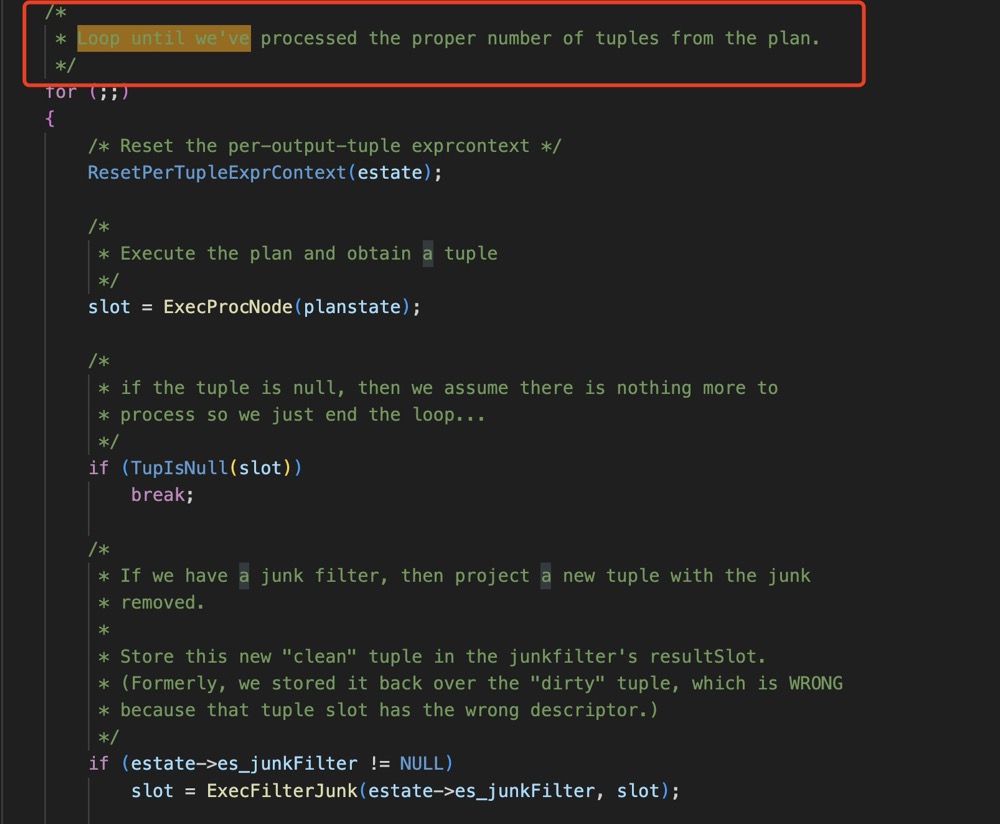
Task: Click the highlighted "Loop until we've" comment text
Action: tap(164, 39)
